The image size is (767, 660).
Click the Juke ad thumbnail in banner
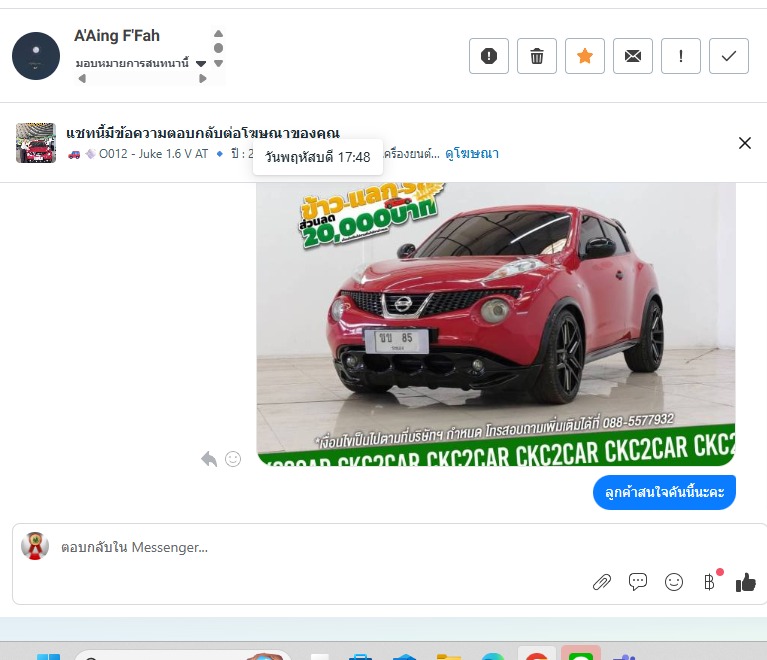[x=36, y=143]
